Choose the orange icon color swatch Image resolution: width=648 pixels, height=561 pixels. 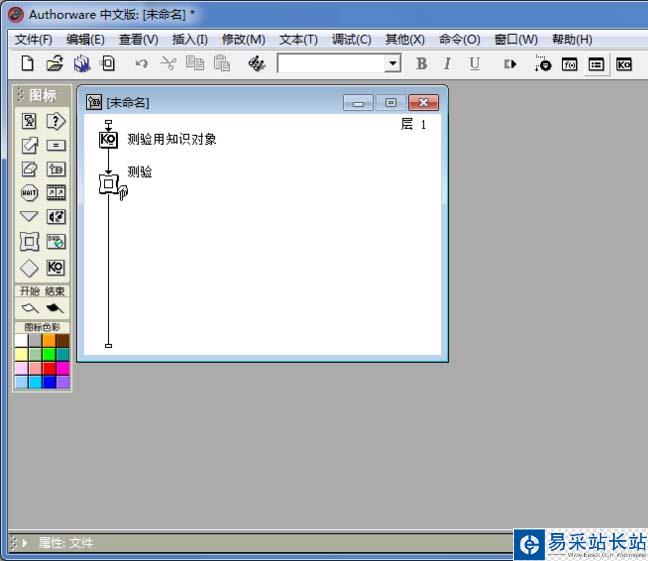click(x=49, y=341)
